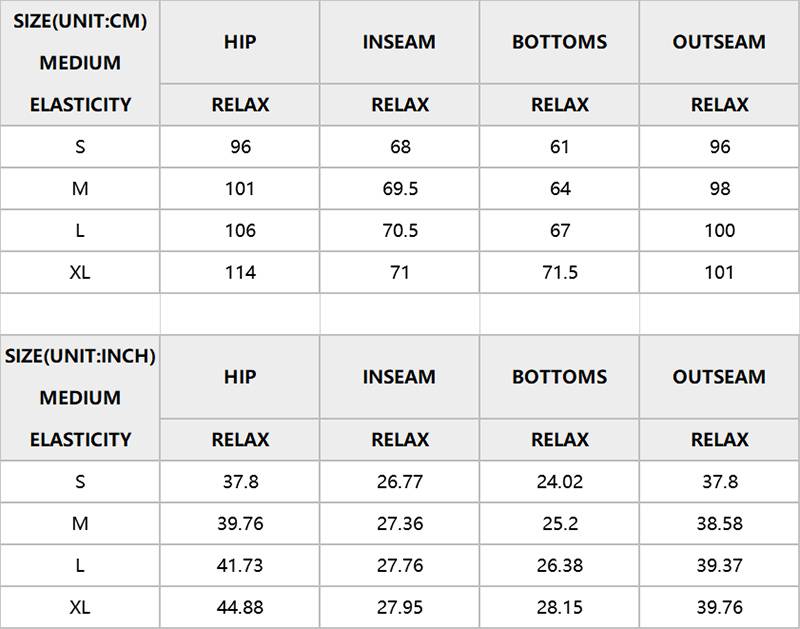This screenshot has height=629, width=800.
Task: Click the 38.58 outseam value
Action: tap(719, 523)
